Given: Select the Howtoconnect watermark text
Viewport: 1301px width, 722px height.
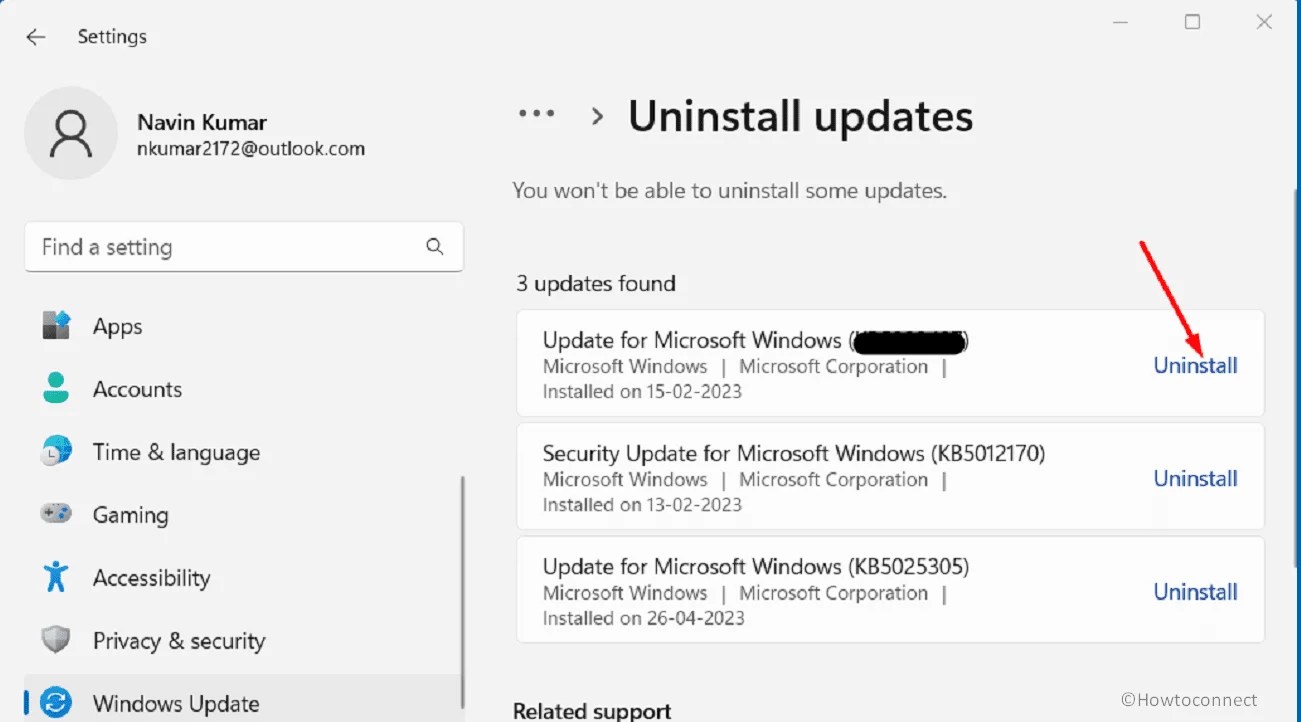Looking at the screenshot, I should click(1190, 699).
